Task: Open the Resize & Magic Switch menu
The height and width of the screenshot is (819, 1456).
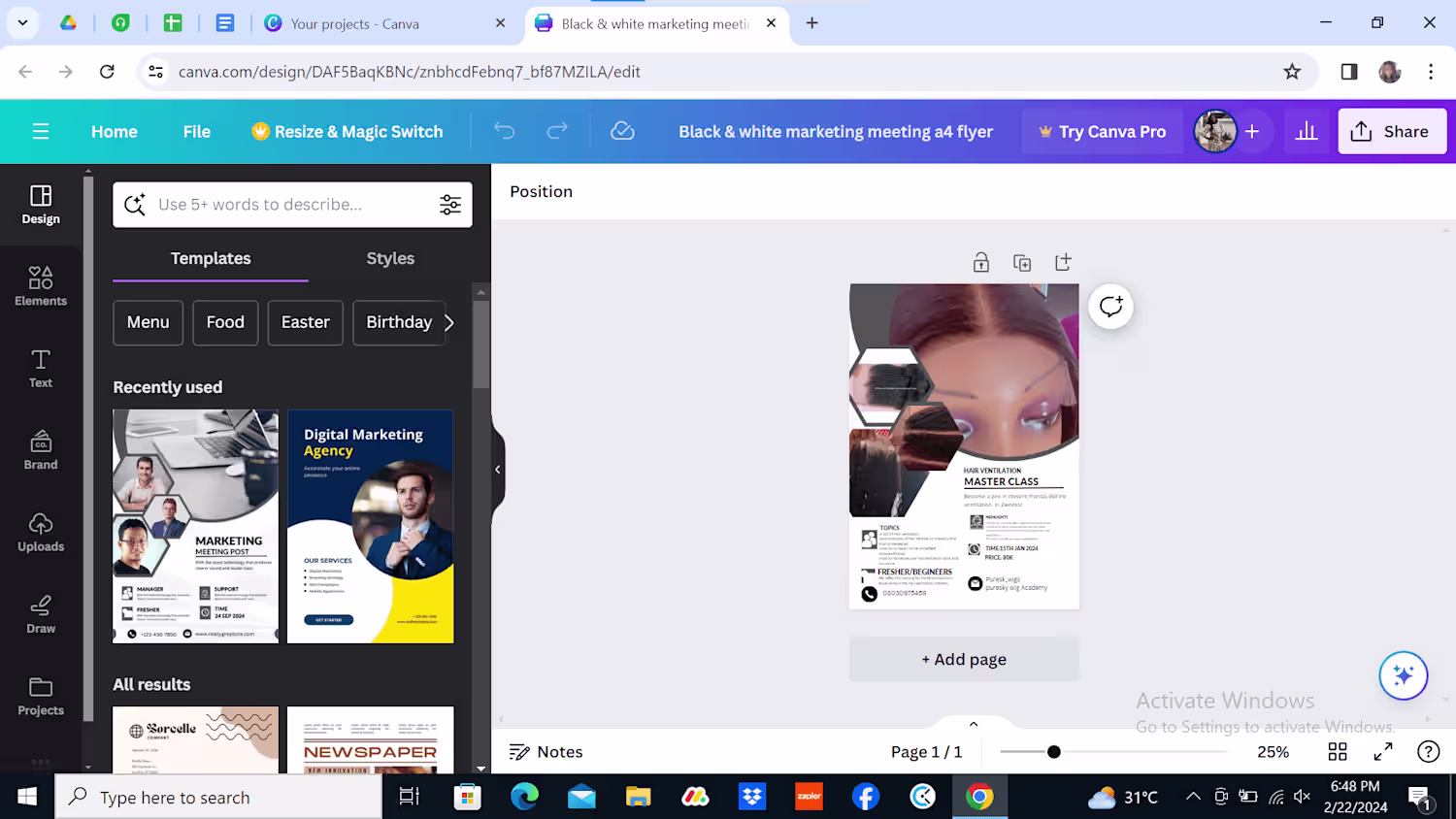Action: pos(347,132)
